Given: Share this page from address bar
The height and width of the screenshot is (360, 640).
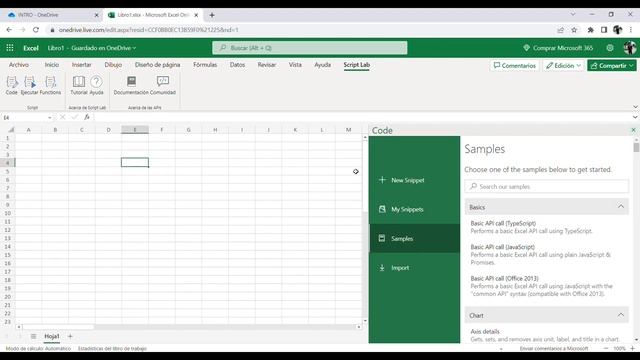Looking at the screenshot, I should point(560,30).
